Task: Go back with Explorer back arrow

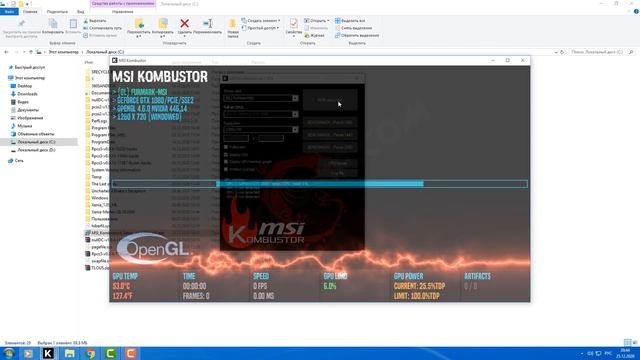Action: pyautogui.click(x=6, y=52)
